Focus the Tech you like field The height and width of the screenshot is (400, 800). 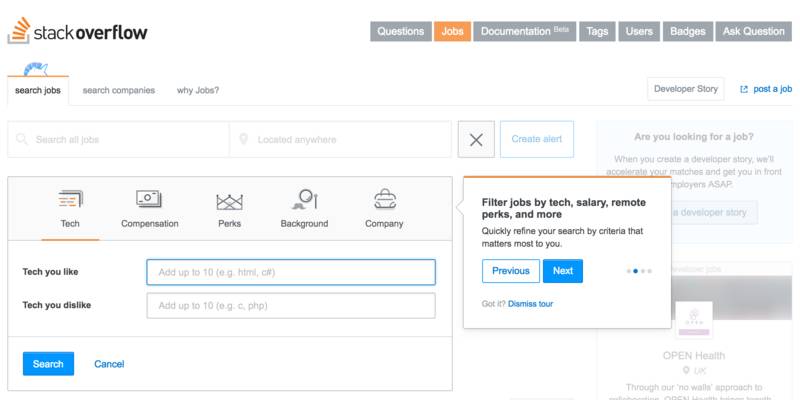tap(291, 272)
